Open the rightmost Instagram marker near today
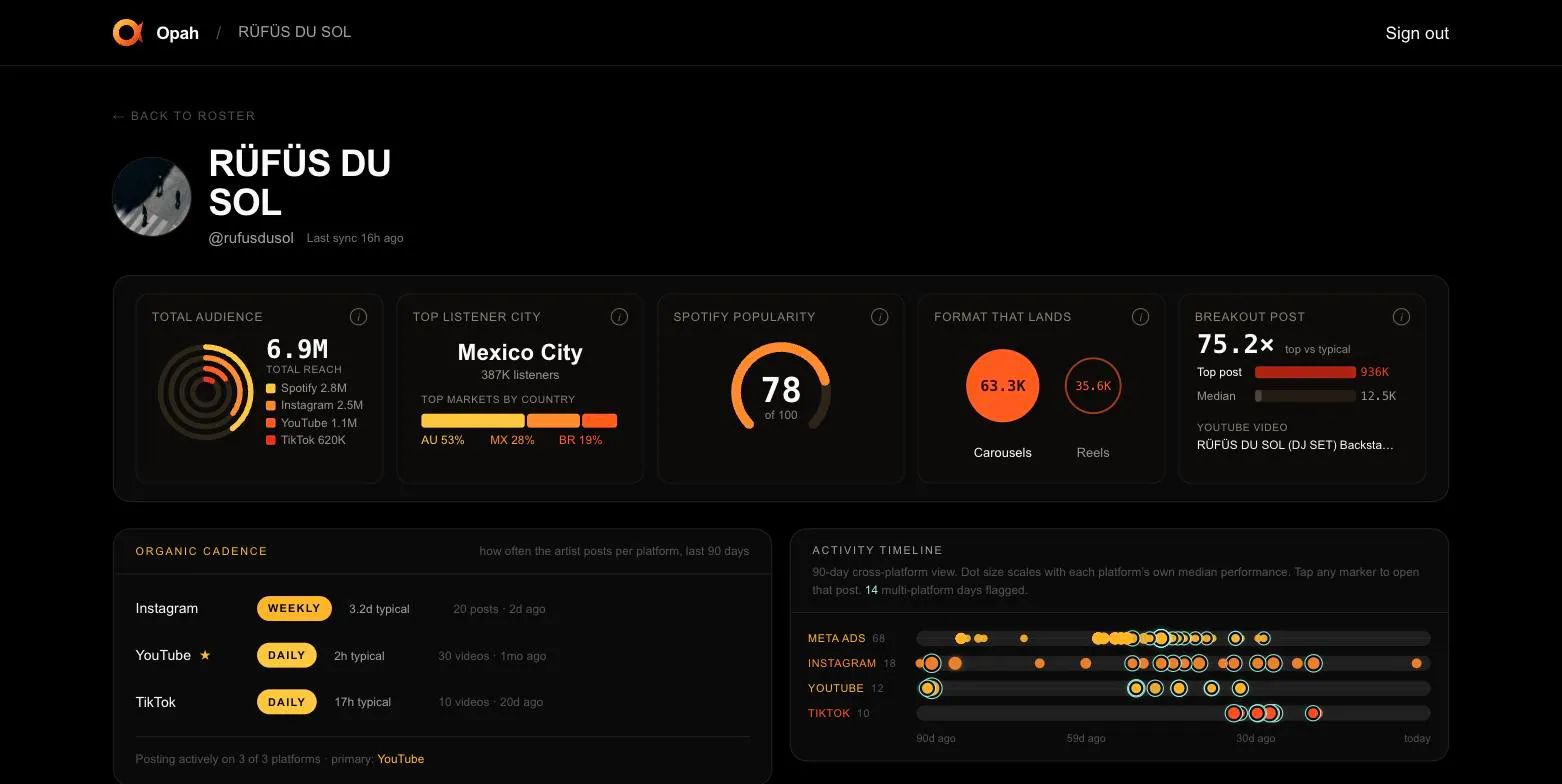The image size is (1562, 784). pyautogui.click(x=1416, y=663)
